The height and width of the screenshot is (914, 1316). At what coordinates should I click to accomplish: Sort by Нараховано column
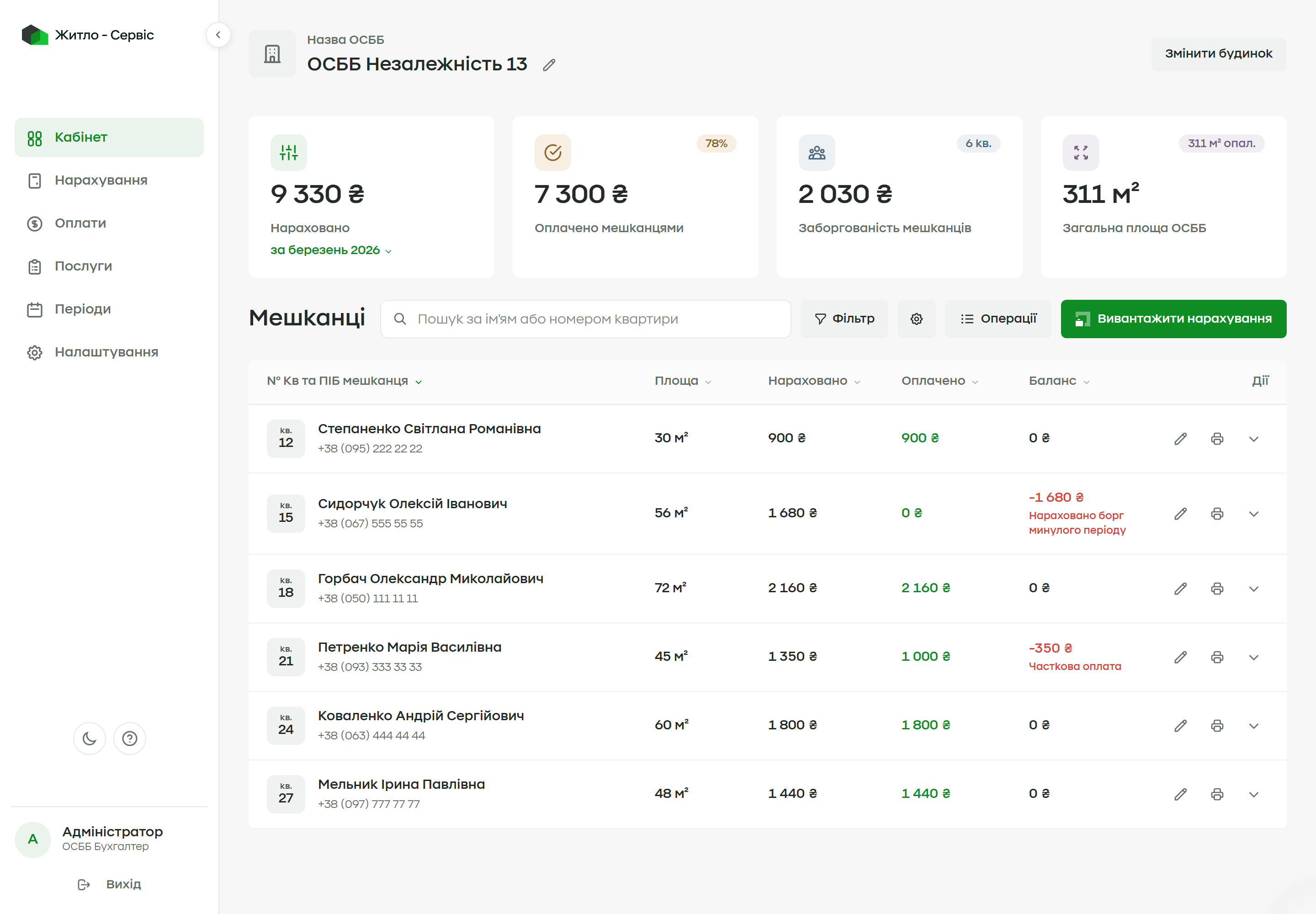(814, 382)
